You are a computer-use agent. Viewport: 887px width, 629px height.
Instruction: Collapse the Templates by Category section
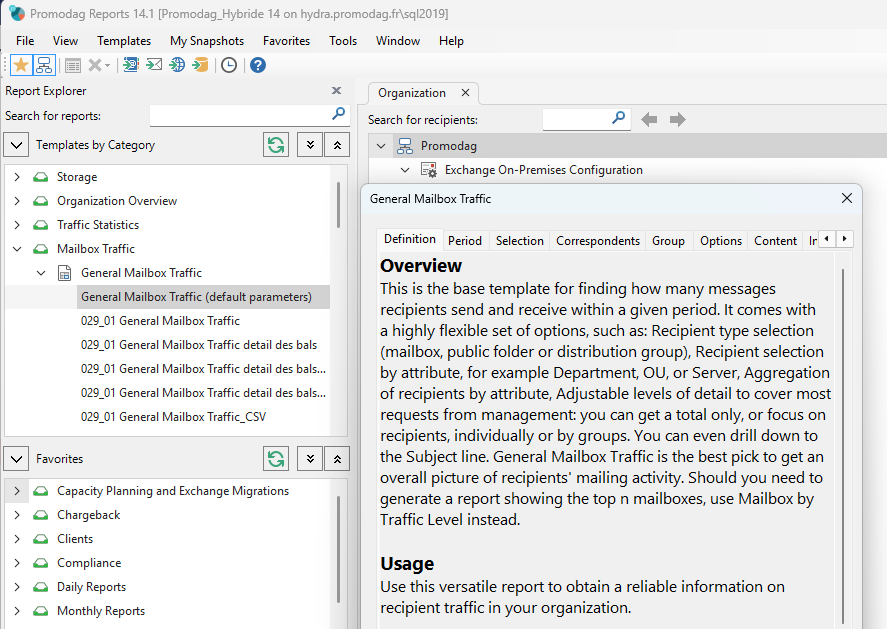17,145
